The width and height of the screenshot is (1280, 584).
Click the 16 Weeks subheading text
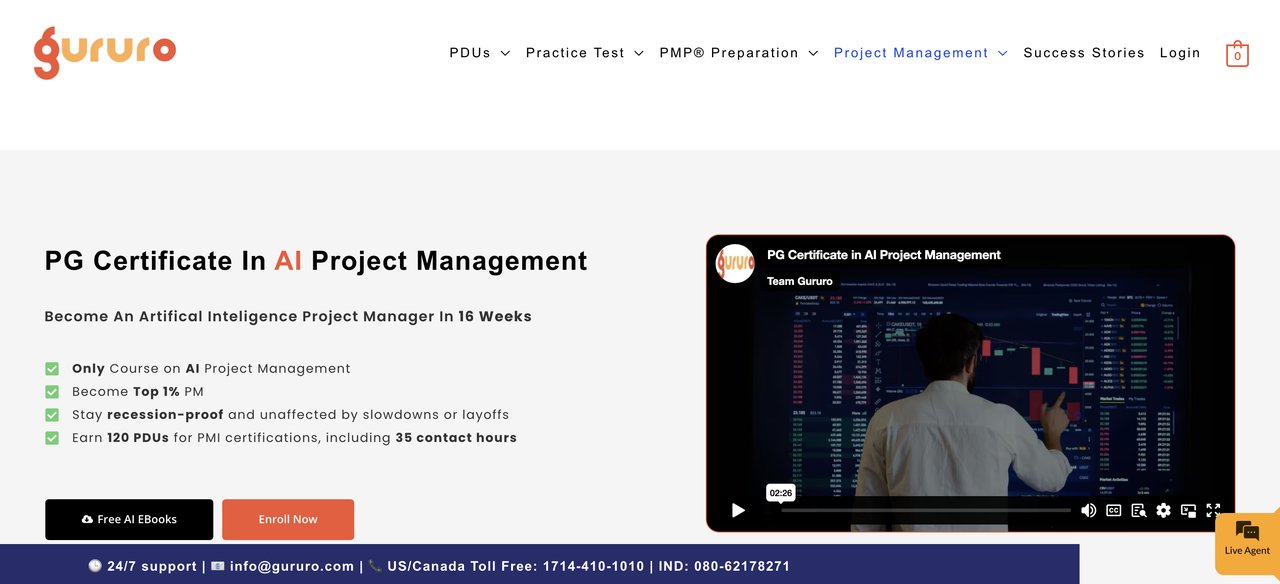[x=495, y=316]
